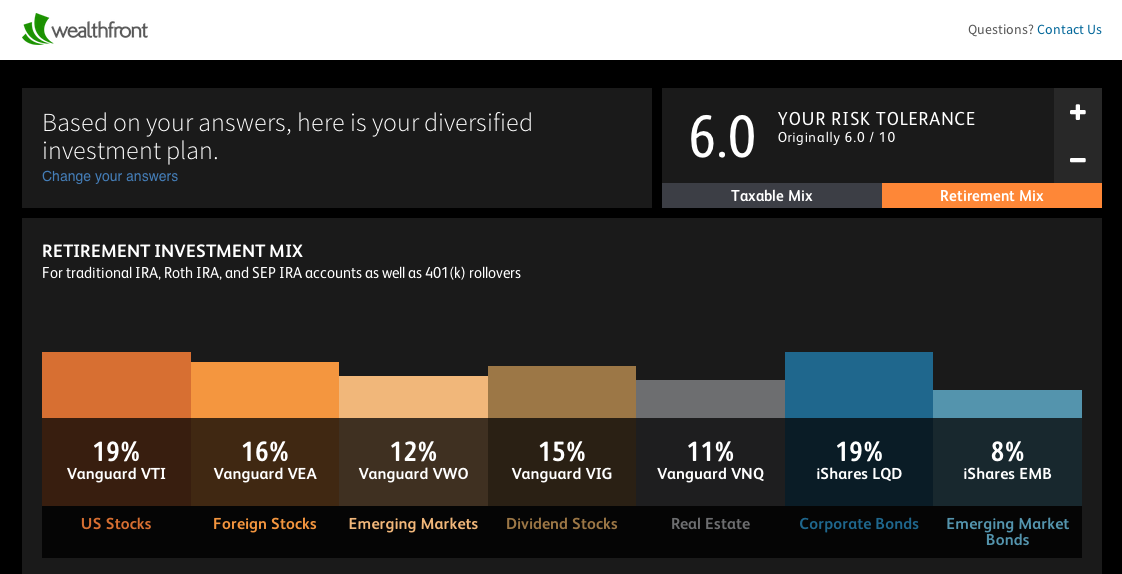Viewport: 1122px width, 574px height.
Task: Select the 16% Vanguard VEA tile
Action: (x=265, y=462)
